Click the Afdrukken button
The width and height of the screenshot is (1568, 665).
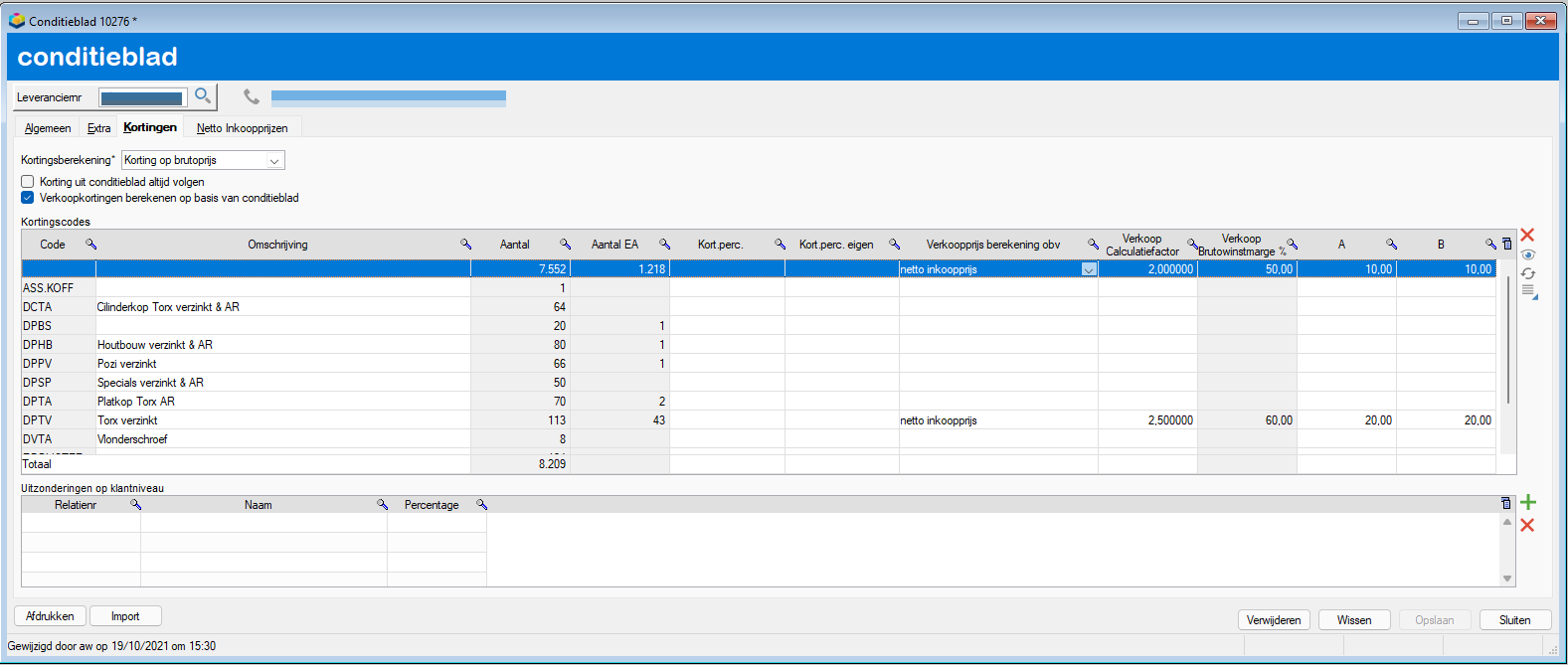click(51, 616)
